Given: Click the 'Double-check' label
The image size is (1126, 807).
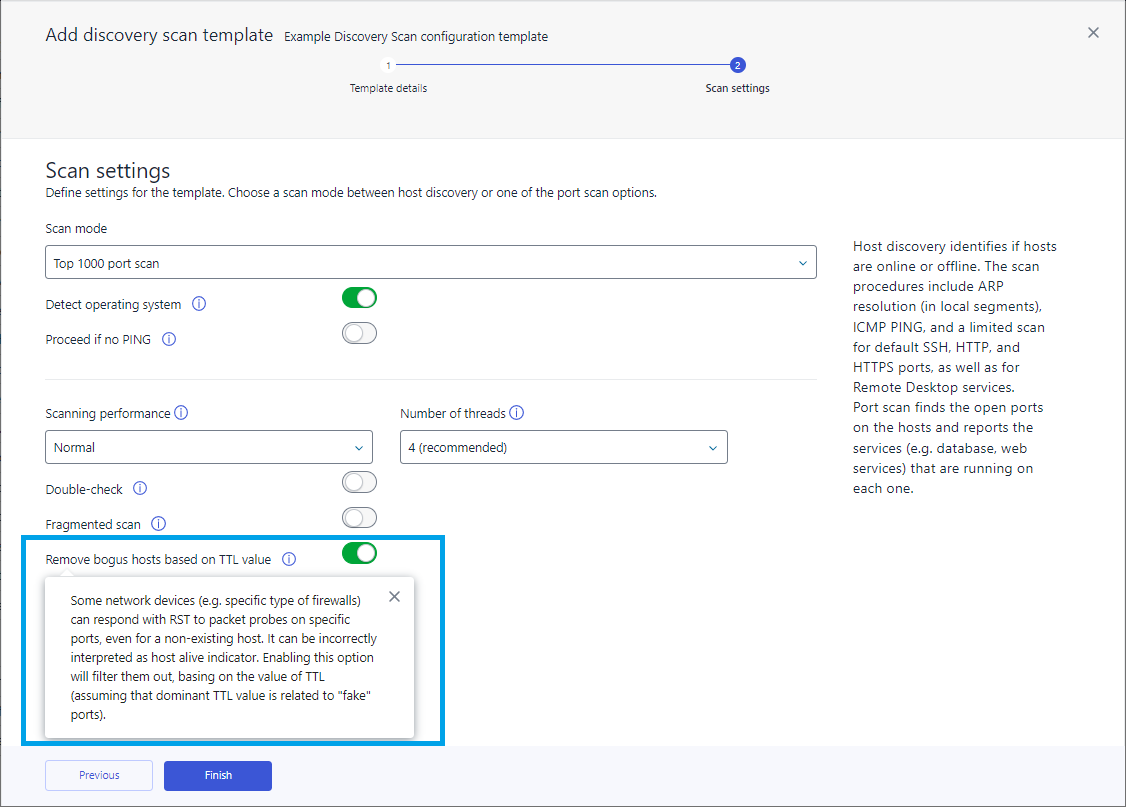Looking at the screenshot, I should [84, 489].
